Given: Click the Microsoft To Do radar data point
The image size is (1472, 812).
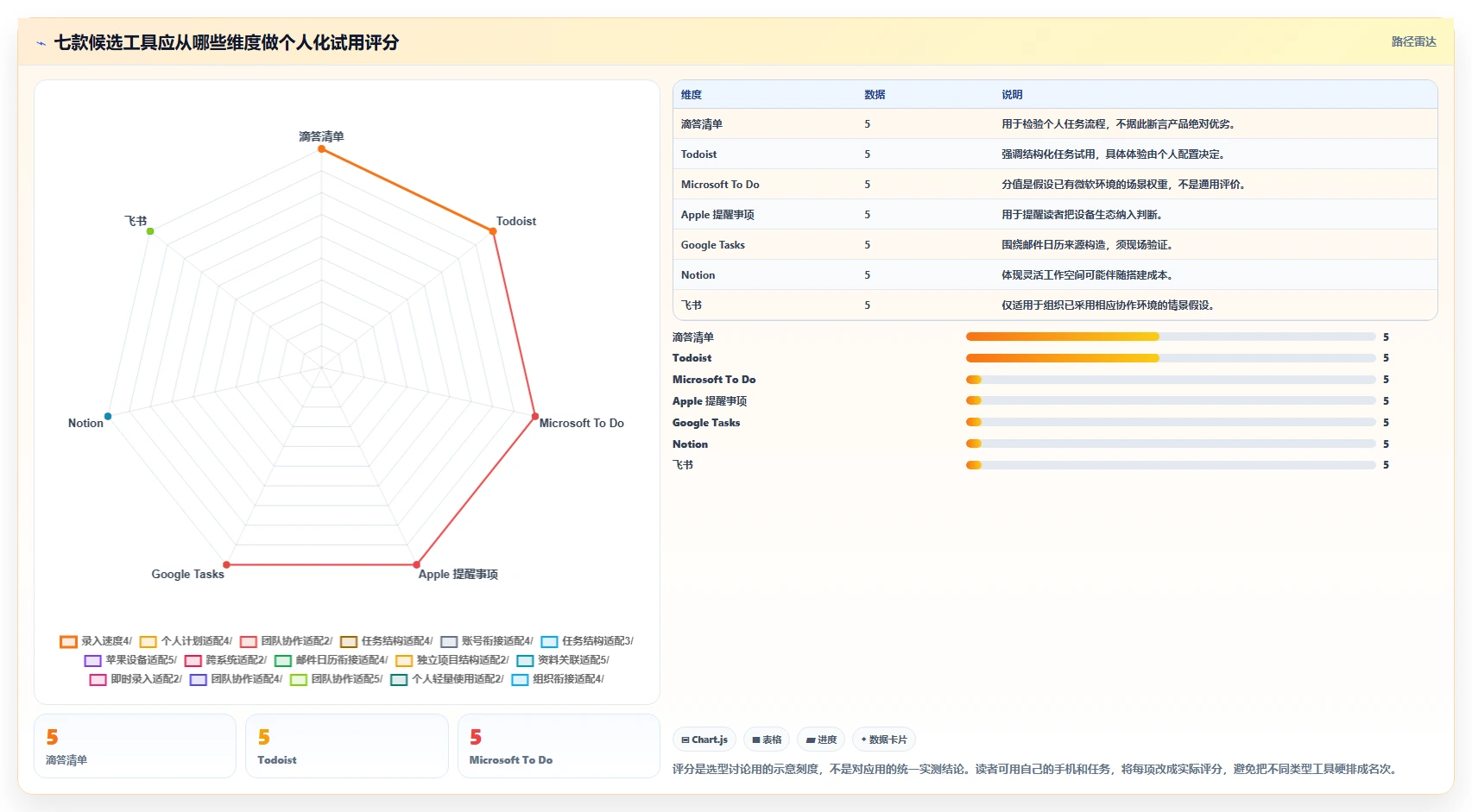Looking at the screenshot, I should click(534, 416).
